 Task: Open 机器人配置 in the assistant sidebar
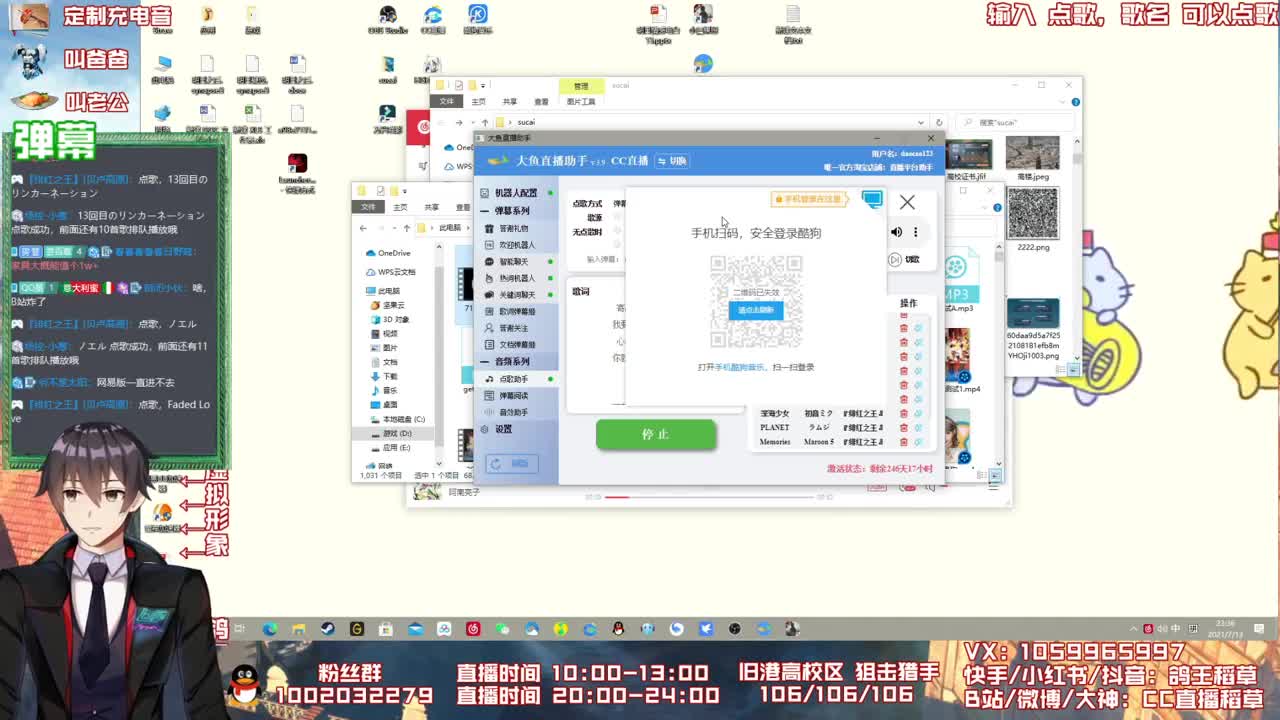click(516, 193)
